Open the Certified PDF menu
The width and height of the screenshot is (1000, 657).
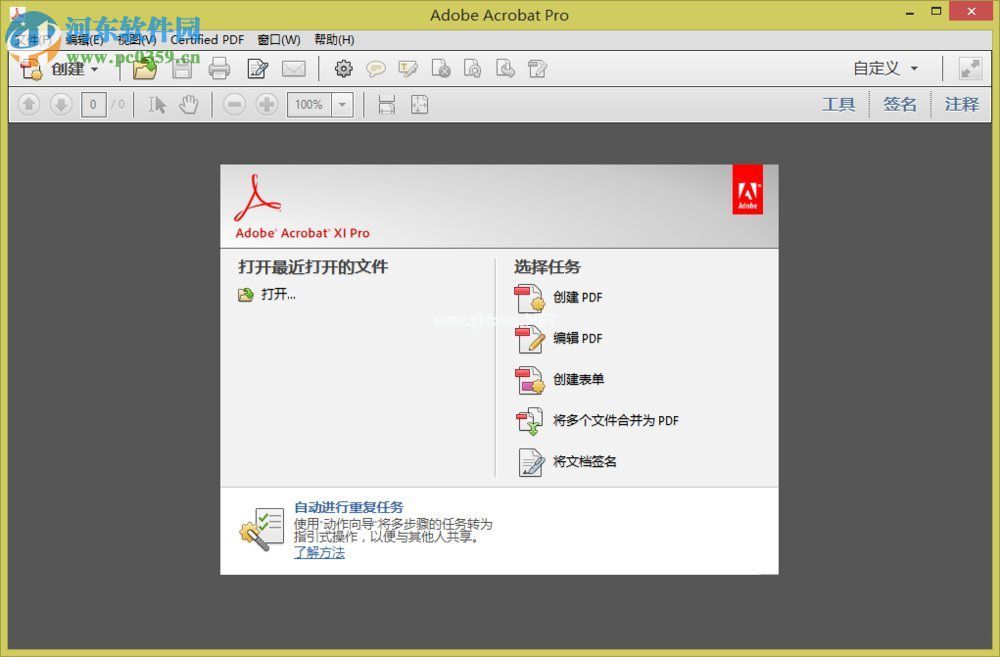pyautogui.click(x=207, y=40)
